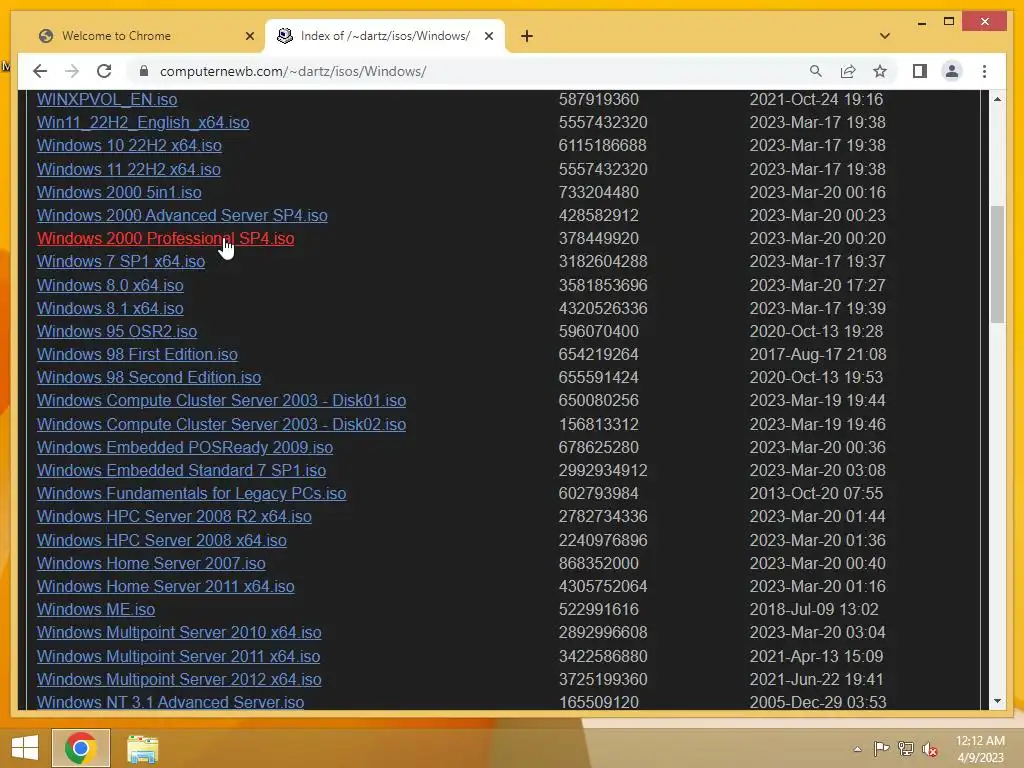The image size is (1024, 768).
Task: Click Compute Cluster Server 2003 Disk01.iso
Action: [221, 400]
